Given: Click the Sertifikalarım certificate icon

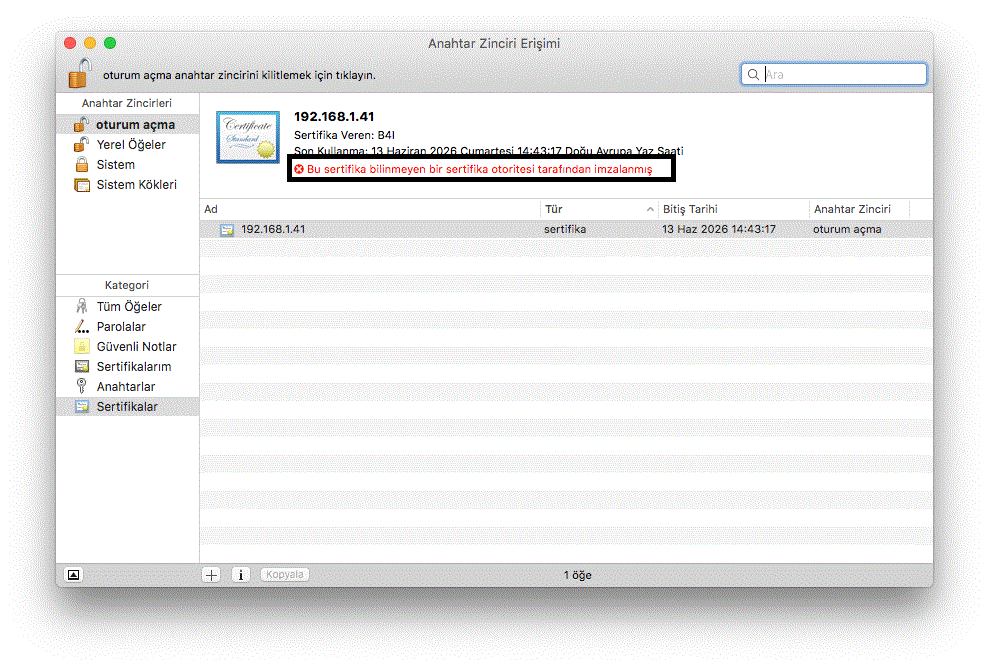Looking at the screenshot, I should [82, 367].
